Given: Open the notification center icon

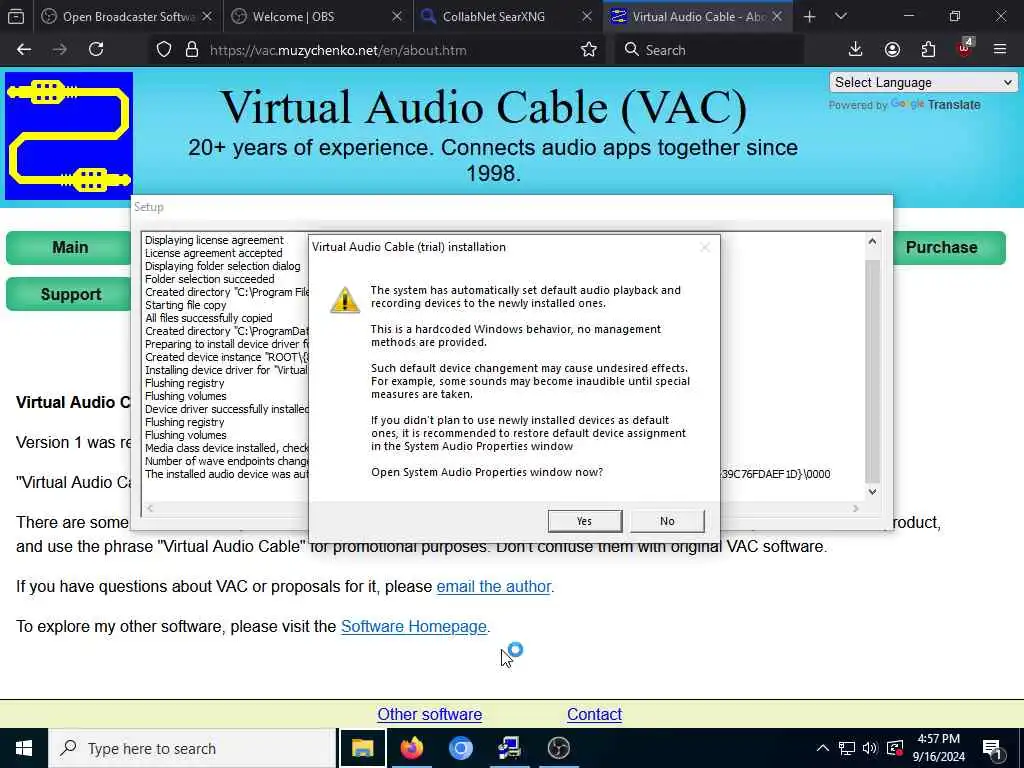Looking at the screenshot, I should (993, 748).
